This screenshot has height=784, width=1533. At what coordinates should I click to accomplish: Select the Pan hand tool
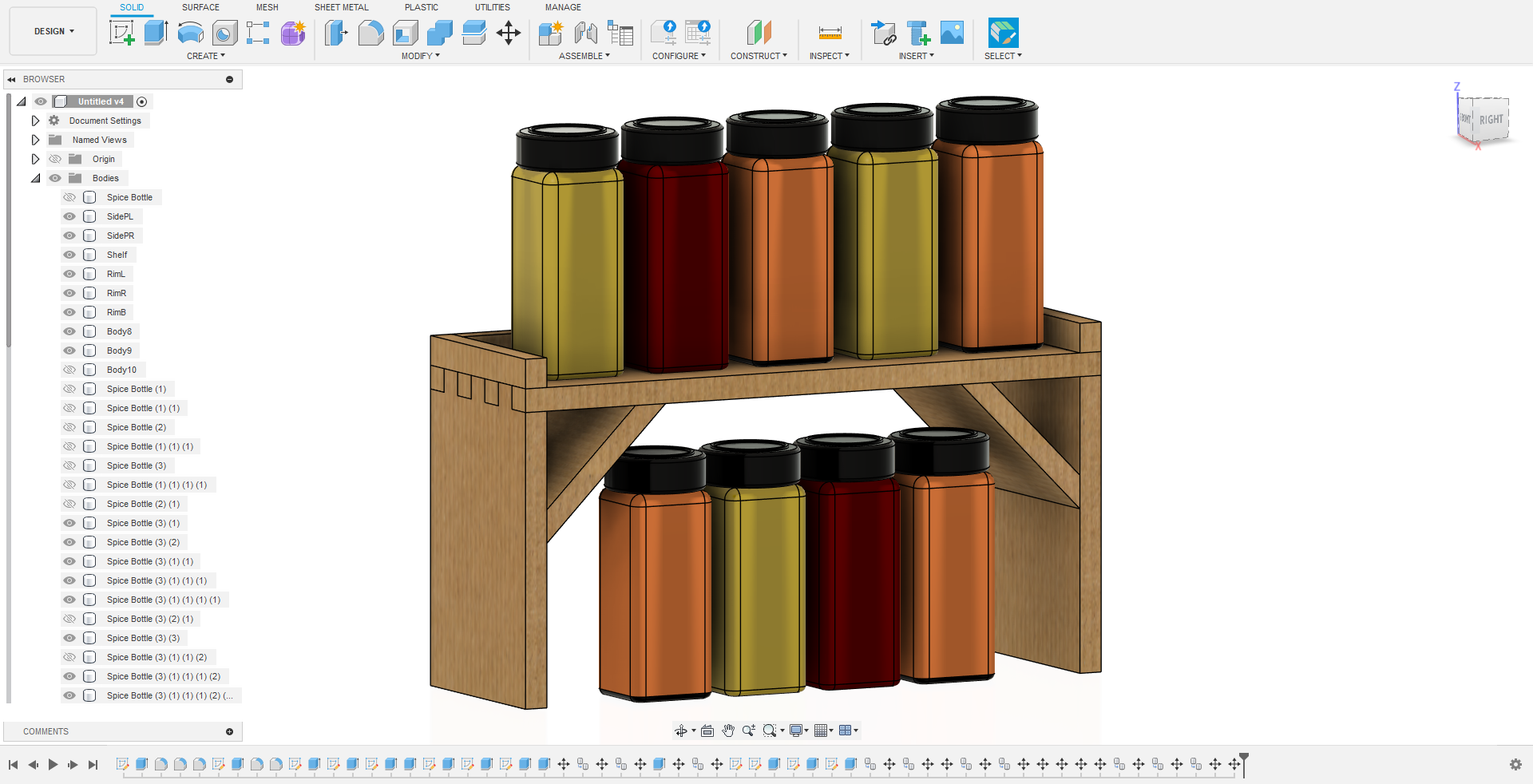click(x=728, y=731)
